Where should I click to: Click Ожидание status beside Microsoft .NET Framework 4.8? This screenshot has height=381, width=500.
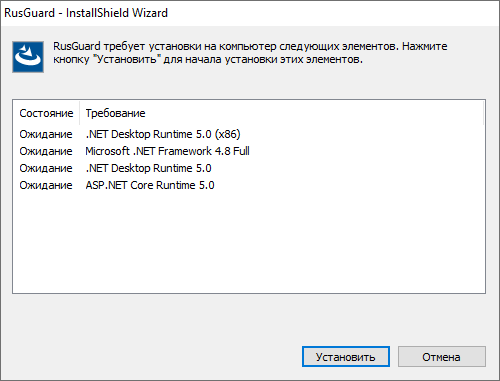pos(46,151)
